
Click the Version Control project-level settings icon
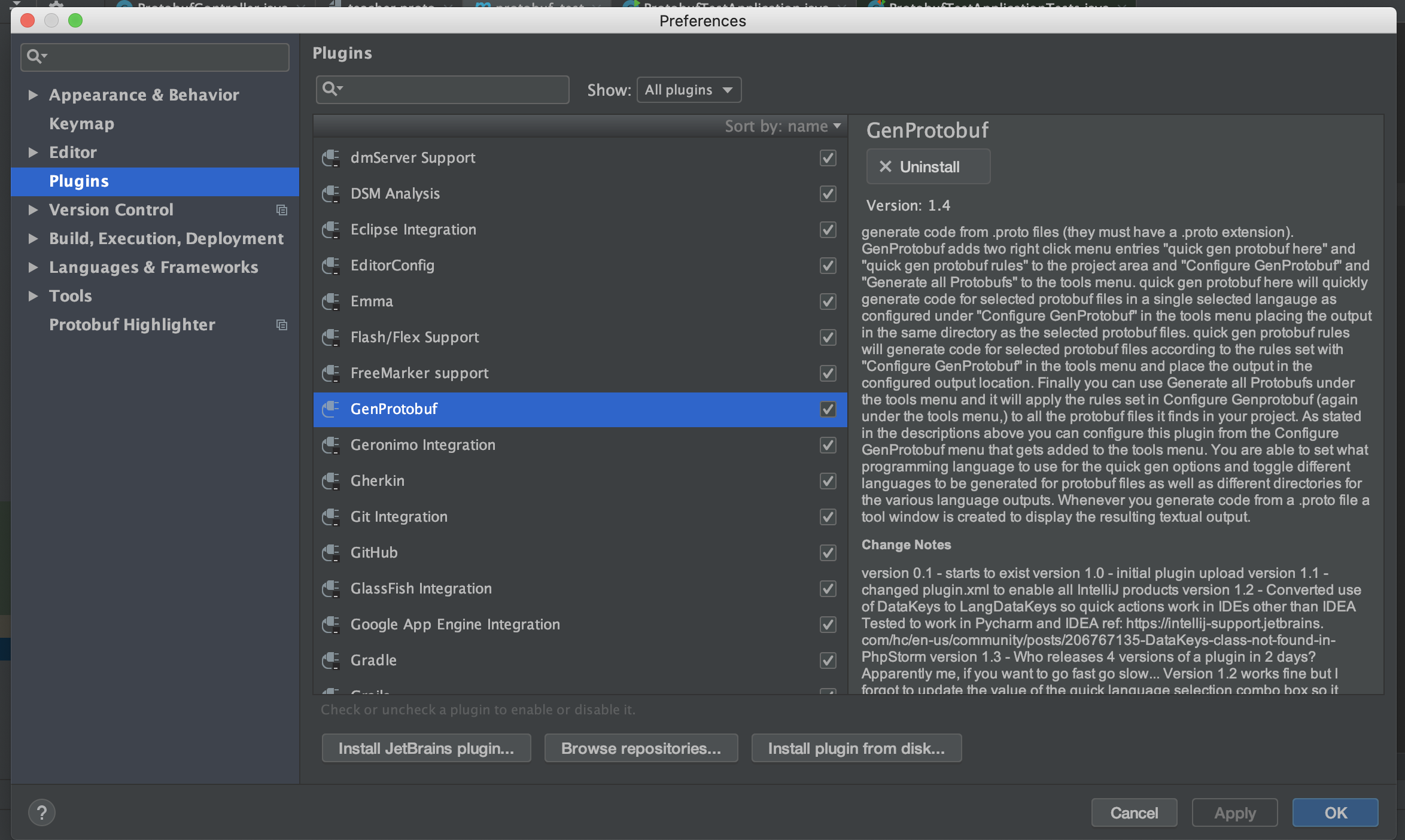click(281, 210)
